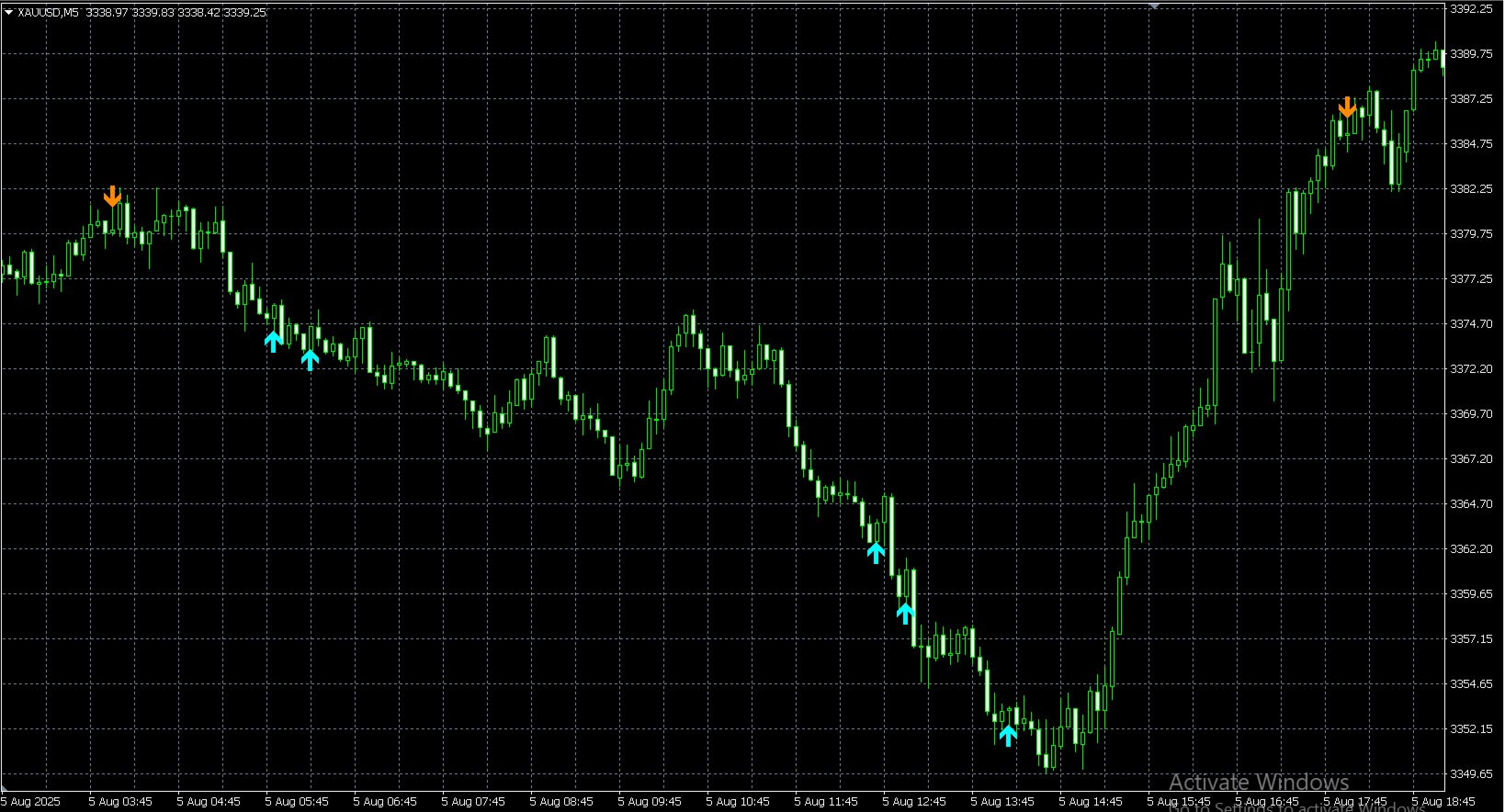This screenshot has height=812, width=1505.
Task: Click the 3377.25 price scale label
Action: [x=1471, y=279]
